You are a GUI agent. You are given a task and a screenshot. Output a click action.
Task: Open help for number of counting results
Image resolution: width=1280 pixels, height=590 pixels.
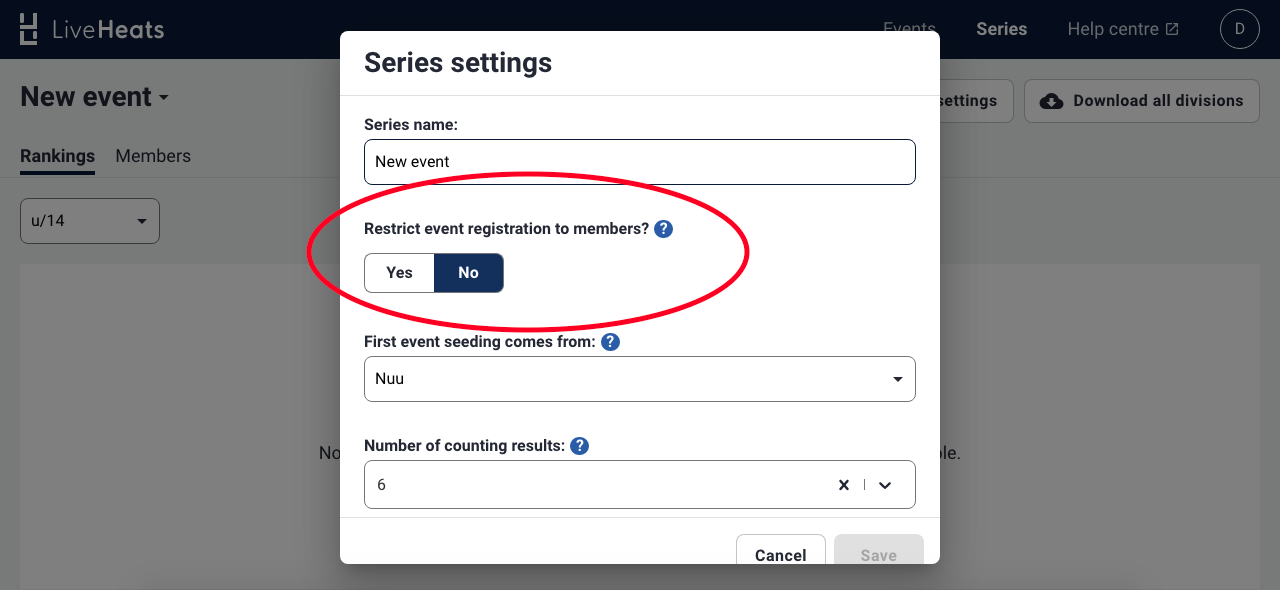(579, 445)
